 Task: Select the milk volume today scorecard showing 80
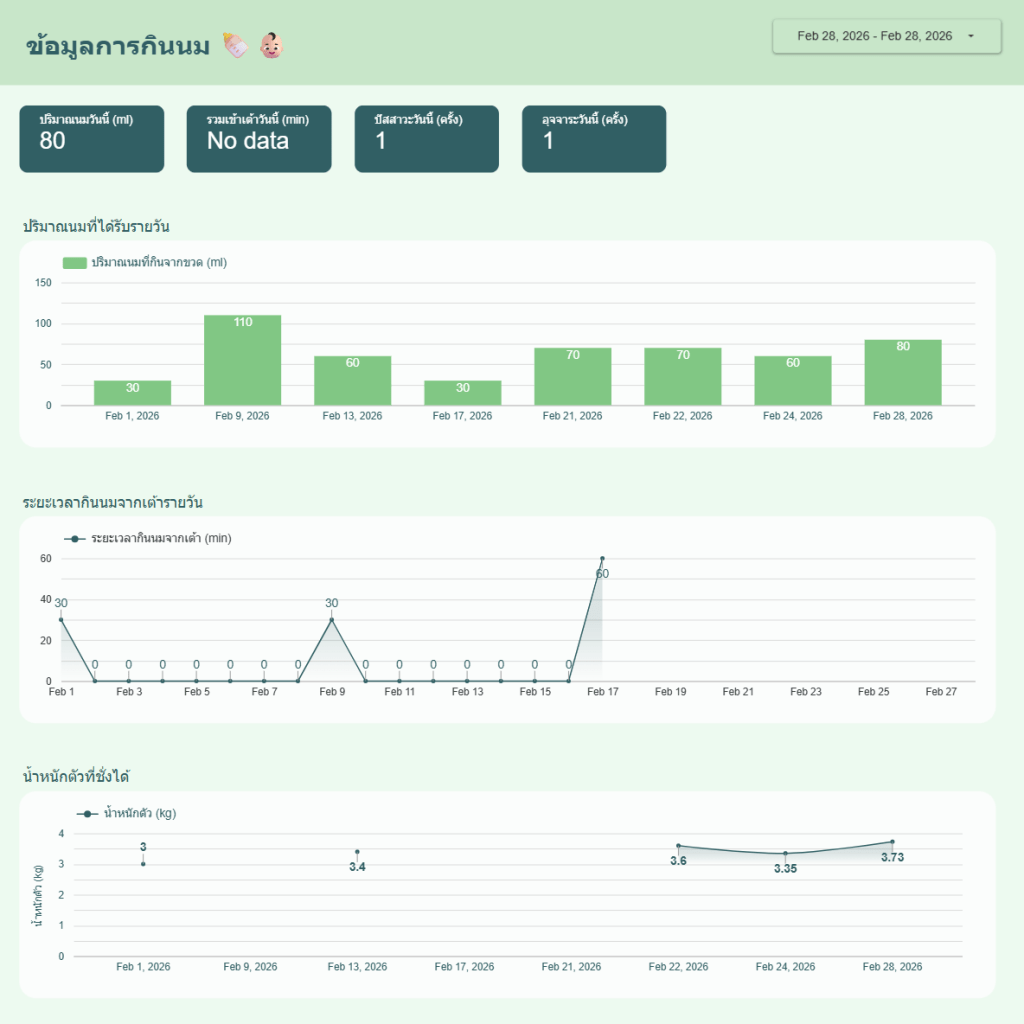click(92, 139)
